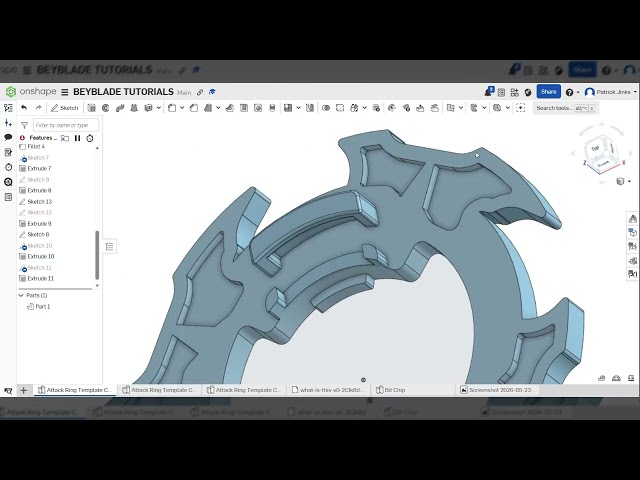Select the Linear pattern tool icon

288,108
